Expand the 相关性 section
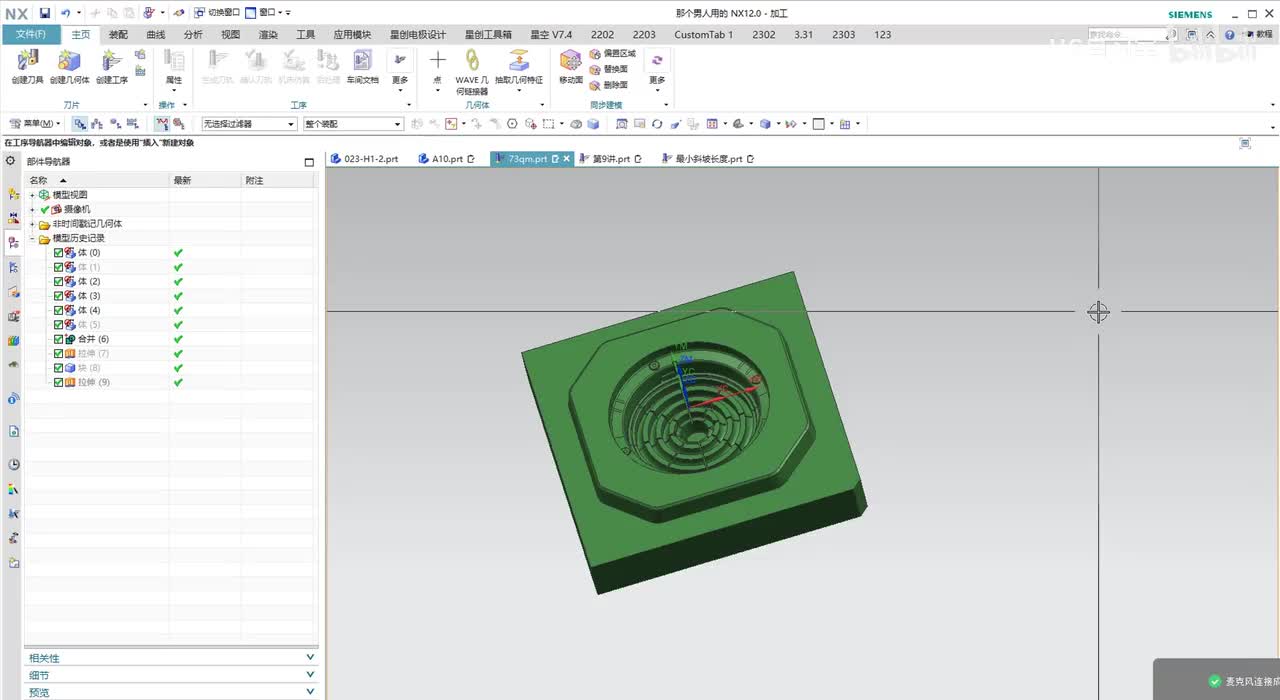Image resolution: width=1280 pixels, height=700 pixels. 171,658
